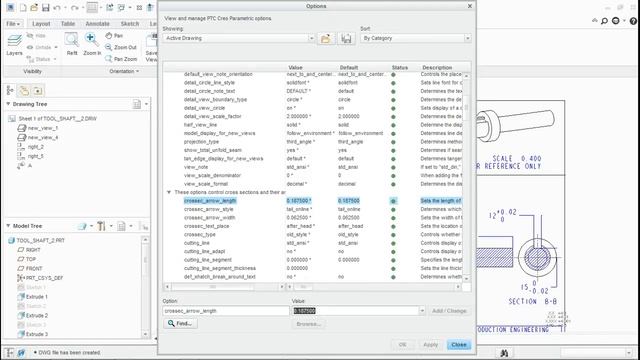
Task: Click the Refit view icon
Action: 72,44
